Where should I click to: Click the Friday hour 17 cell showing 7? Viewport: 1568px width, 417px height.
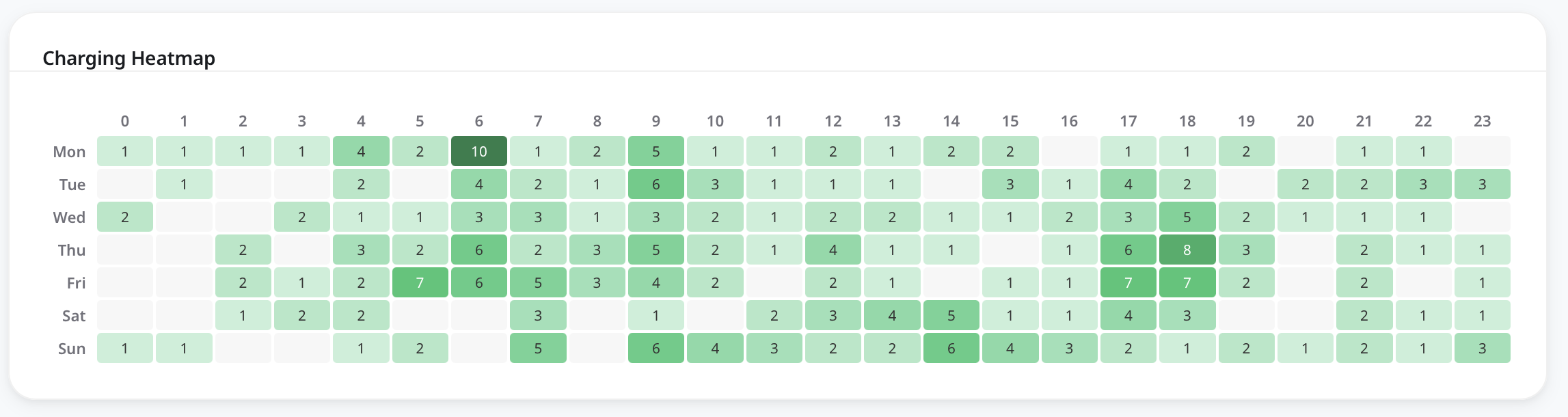pyautogui.click(x=1128, y=282)
